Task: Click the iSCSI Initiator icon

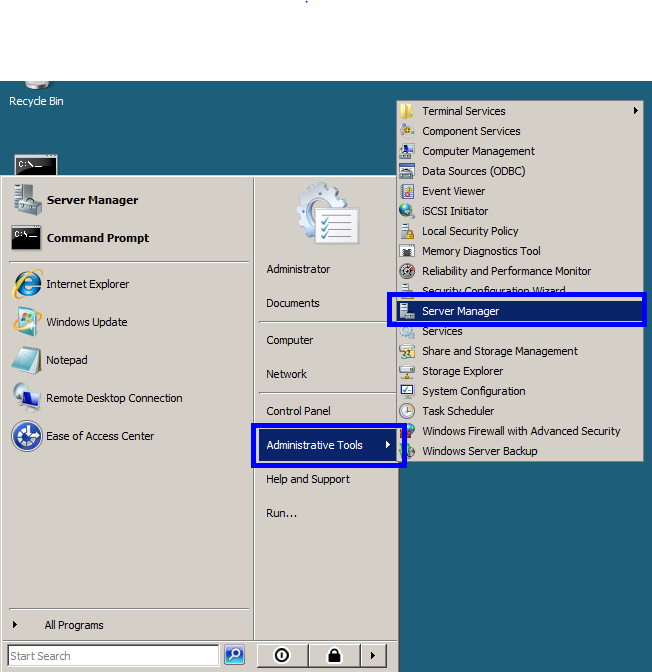Action: tap(407, 211)
